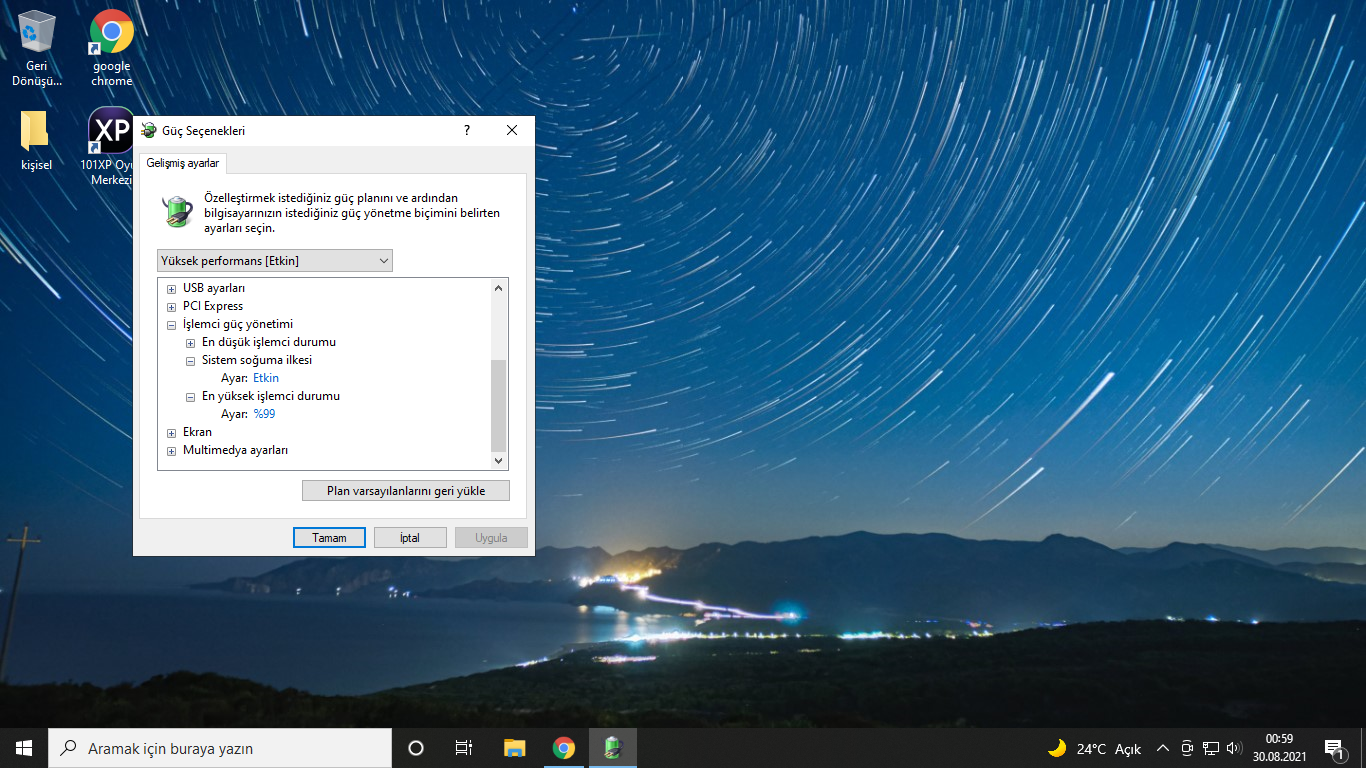Open the volume speaker tray icon
This screenshot has height=768, width=1366.
pos(1234,748)
